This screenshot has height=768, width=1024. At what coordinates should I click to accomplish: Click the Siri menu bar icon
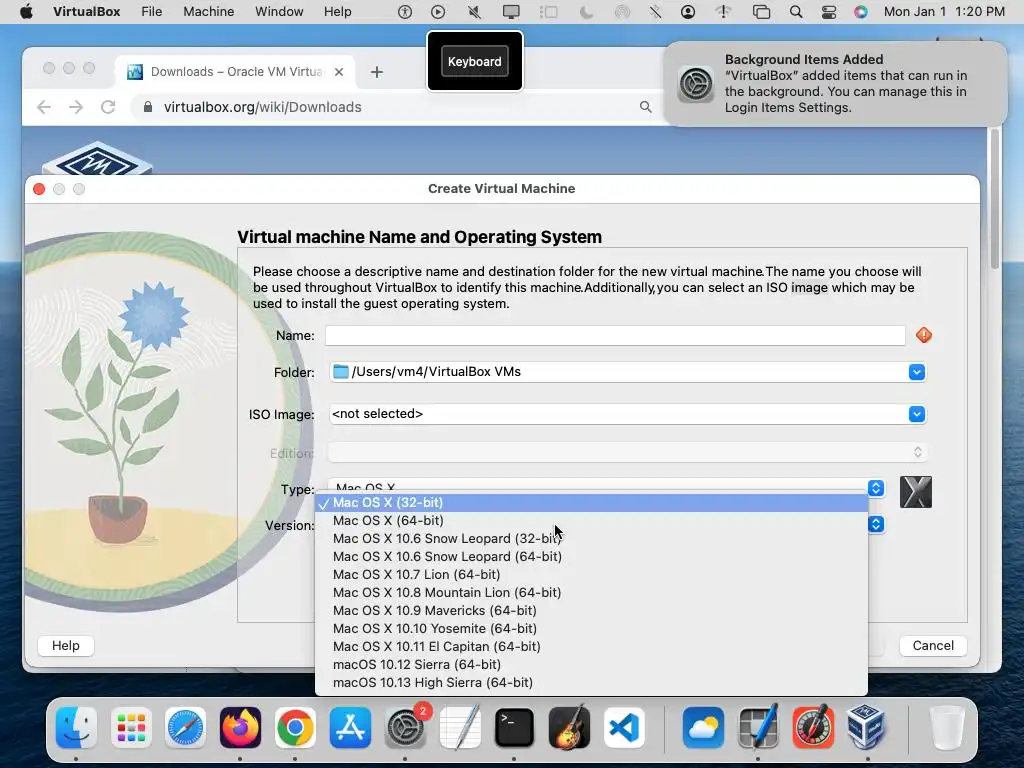[x=861, y=12]
